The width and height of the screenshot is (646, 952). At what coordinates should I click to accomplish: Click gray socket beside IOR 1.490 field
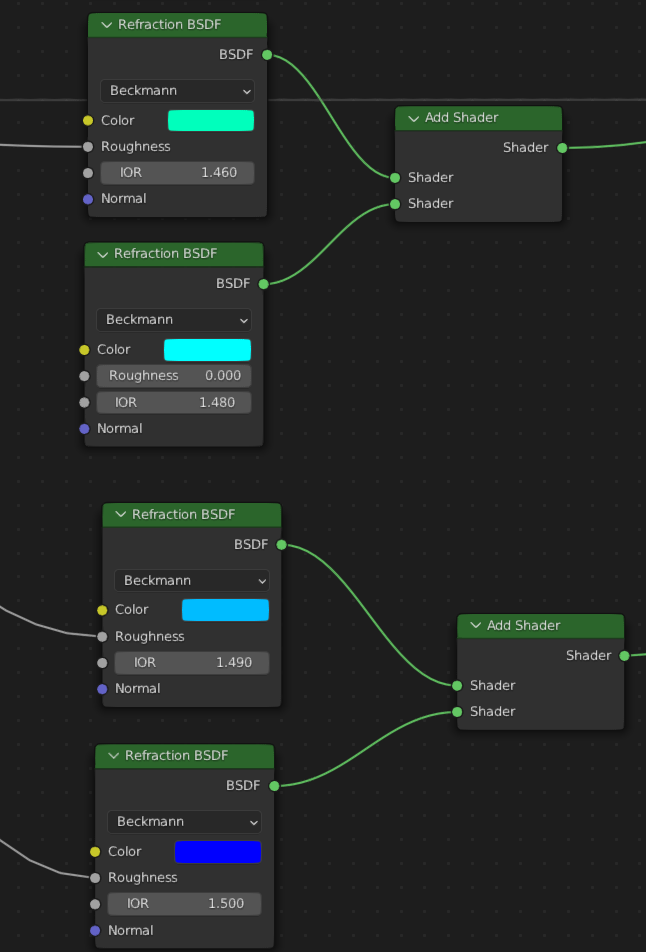pyautogui.click(x=103, y=663)
